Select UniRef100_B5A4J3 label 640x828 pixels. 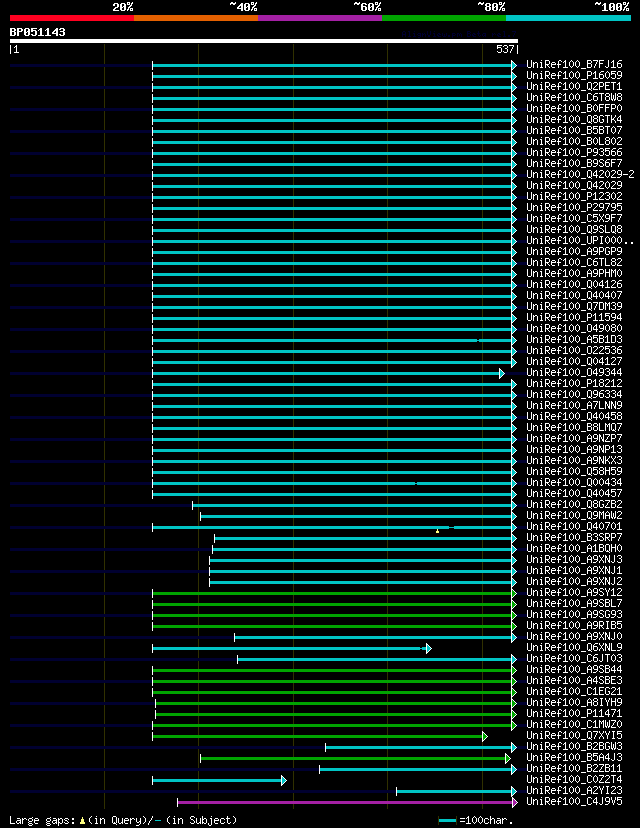tap(574, 758)
